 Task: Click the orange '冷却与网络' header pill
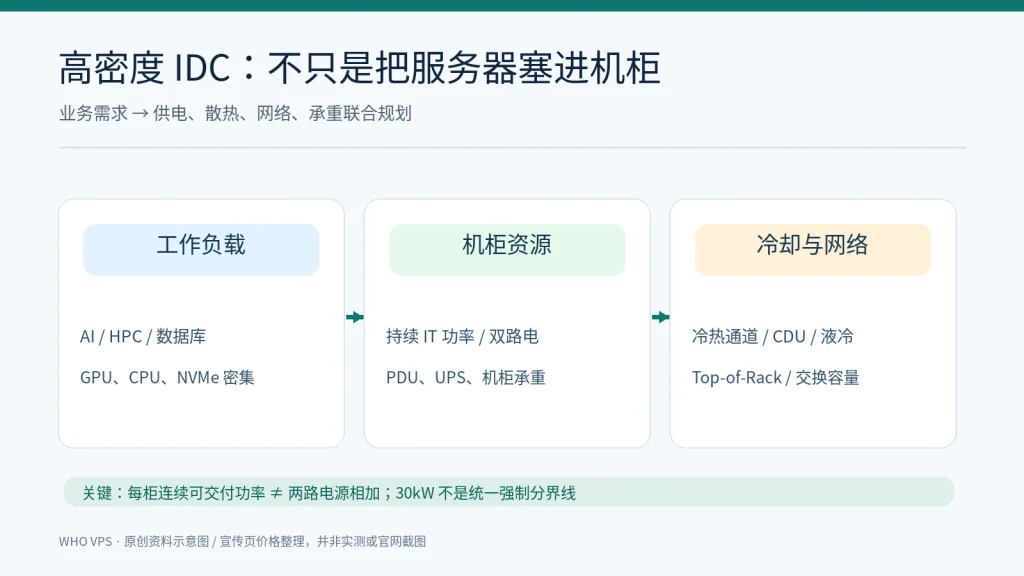point(812,249)
